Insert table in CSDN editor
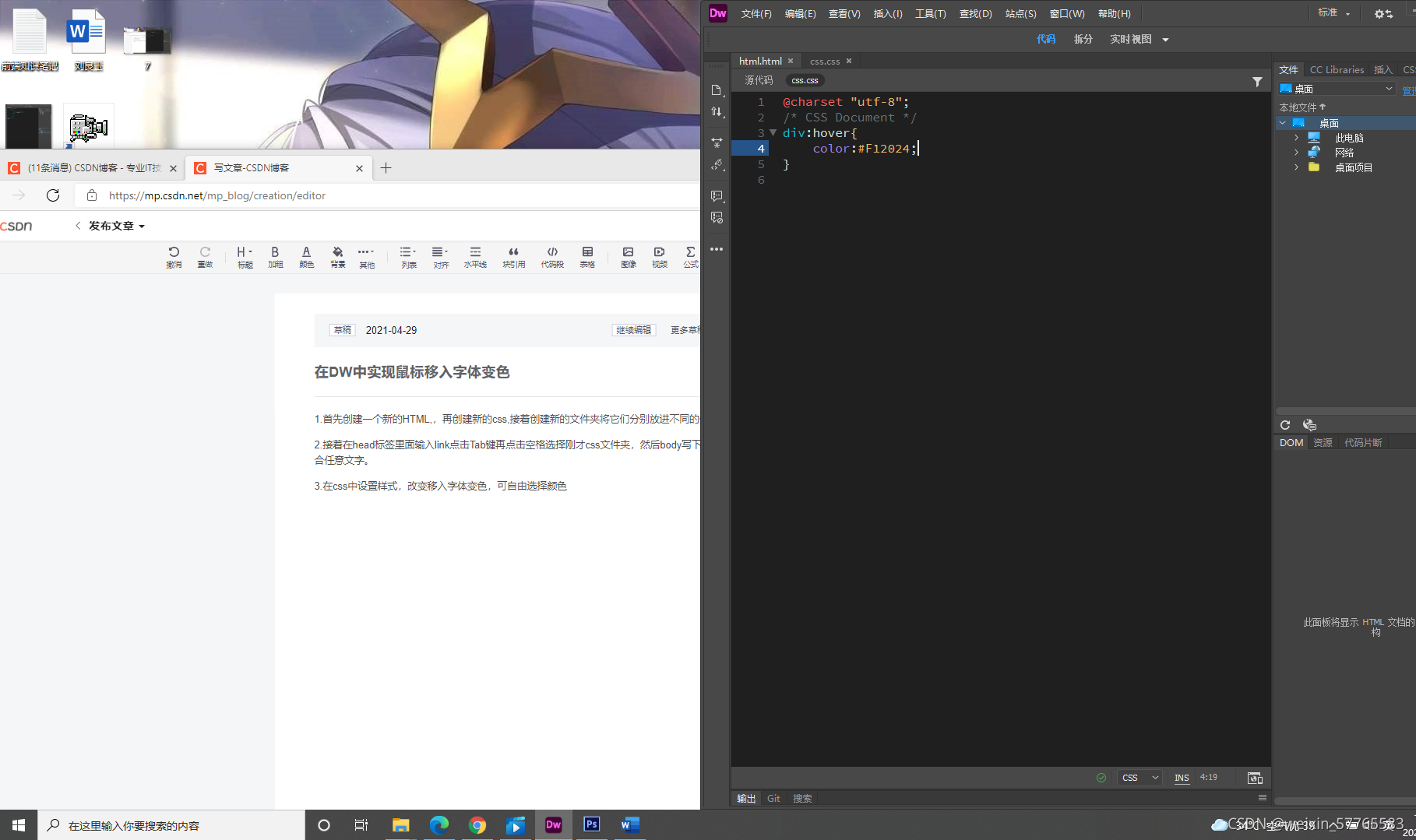 (x=587, y=256)
